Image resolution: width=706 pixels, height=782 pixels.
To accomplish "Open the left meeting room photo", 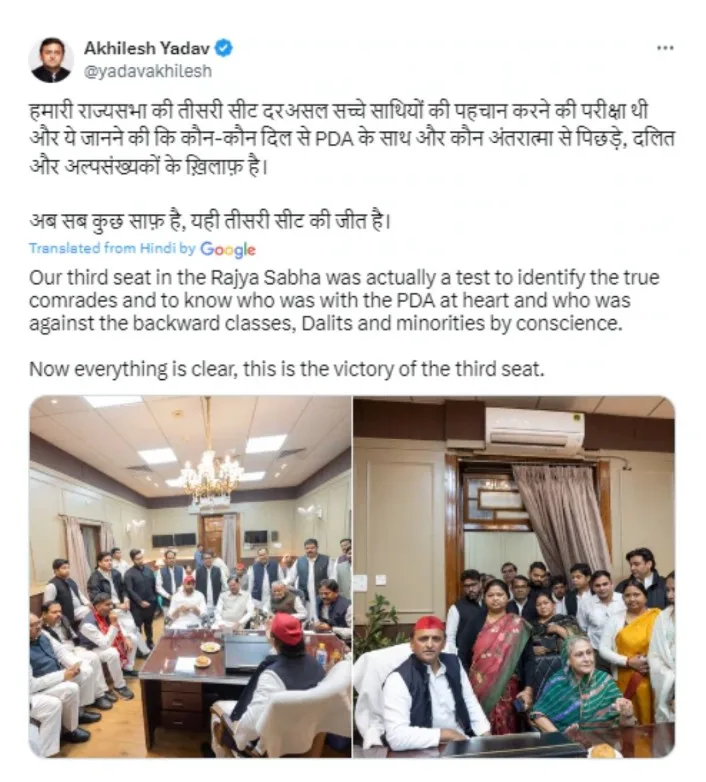I will pos(190,577).
